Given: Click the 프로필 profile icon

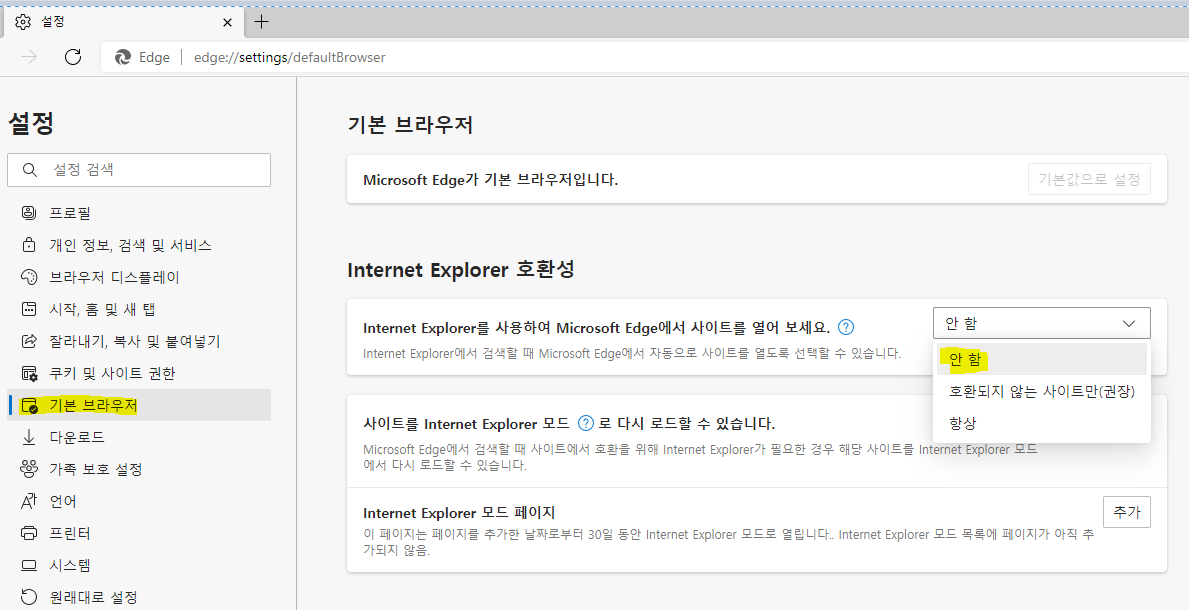Looking at the screenshot, I should 29,213.
